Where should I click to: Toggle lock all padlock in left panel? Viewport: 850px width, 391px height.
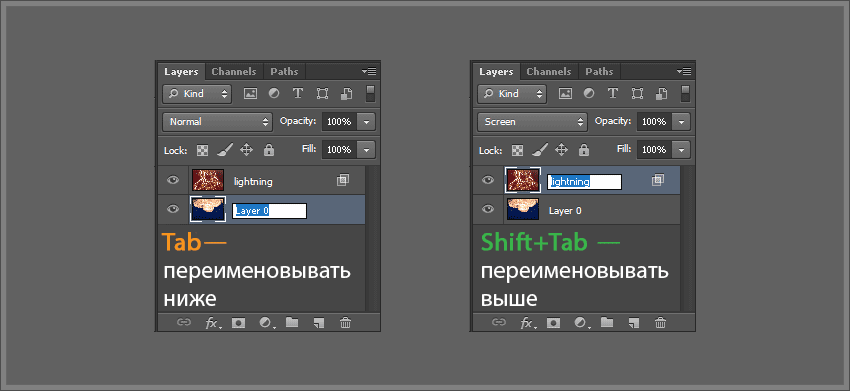[x=268, y=150]
